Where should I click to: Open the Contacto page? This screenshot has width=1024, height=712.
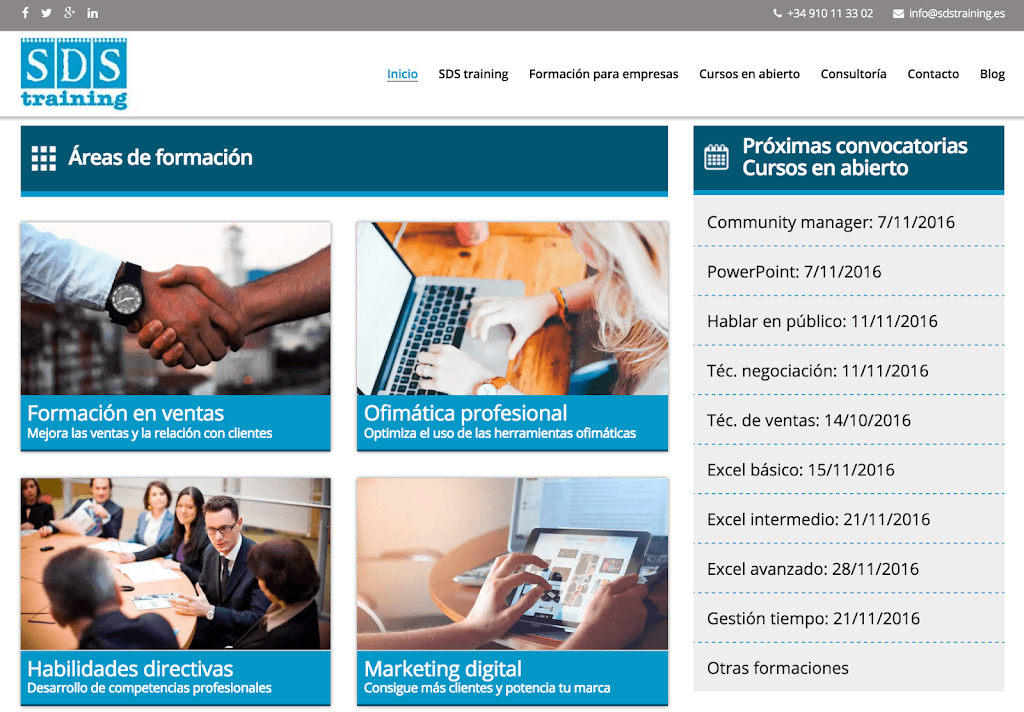(x=933, y=74)
